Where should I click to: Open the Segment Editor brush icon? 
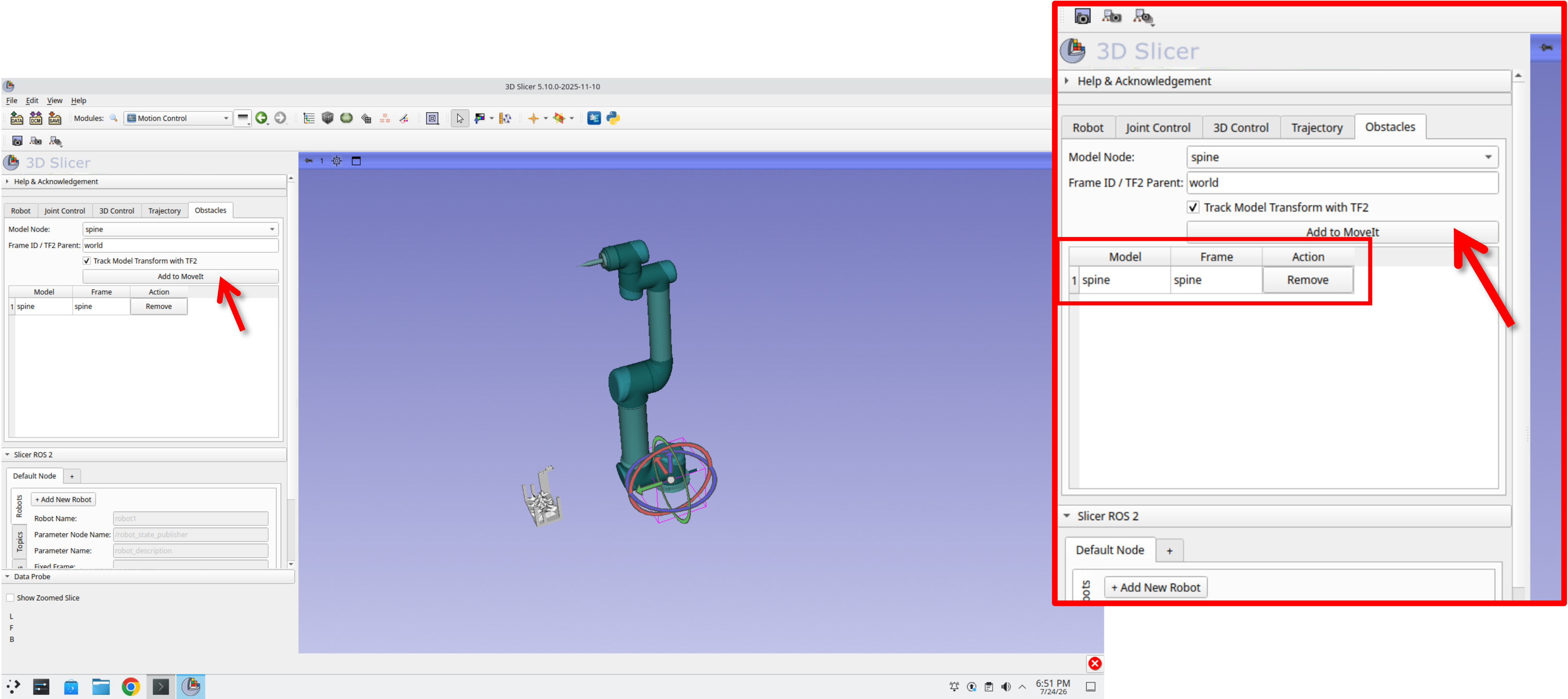coord(404,118)
